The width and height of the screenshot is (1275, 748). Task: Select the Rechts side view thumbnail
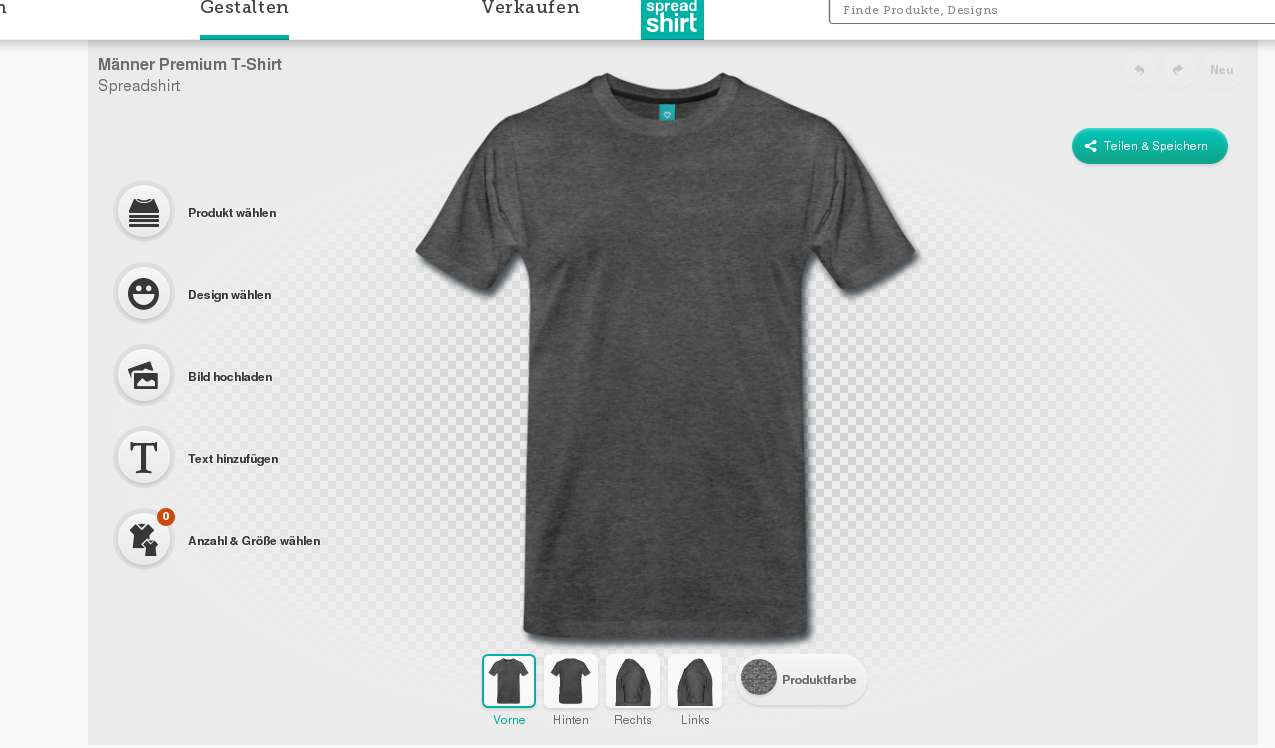pyautogui.click(x=633, y=681)
